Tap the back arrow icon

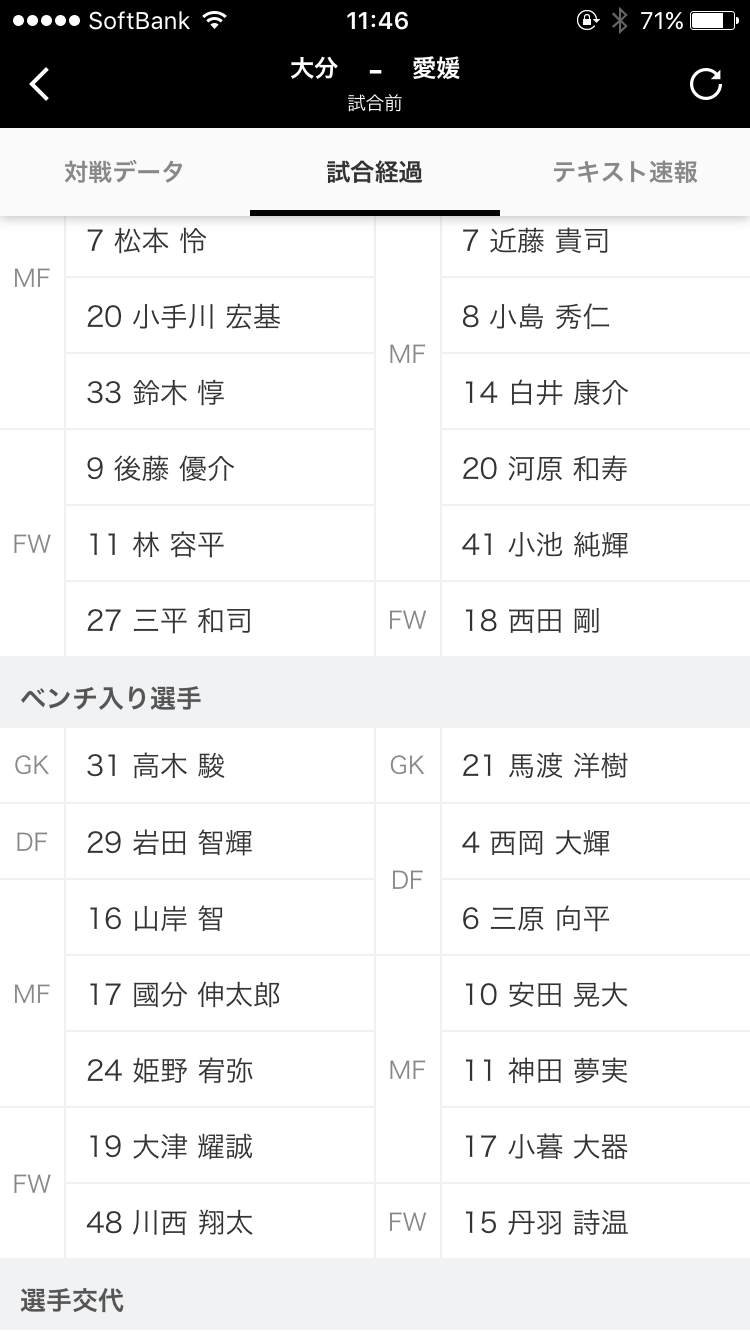pyautogui.click(x=40, y=85)
